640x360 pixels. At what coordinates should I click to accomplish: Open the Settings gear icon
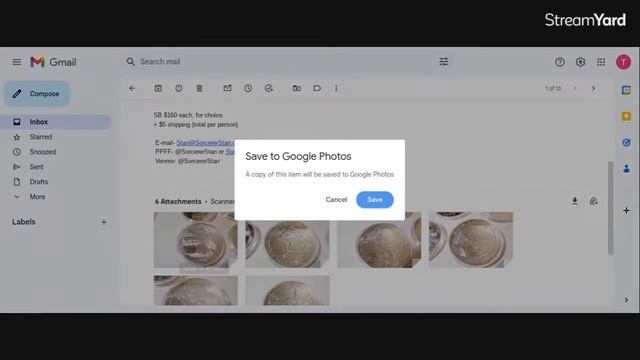point(580,62)
